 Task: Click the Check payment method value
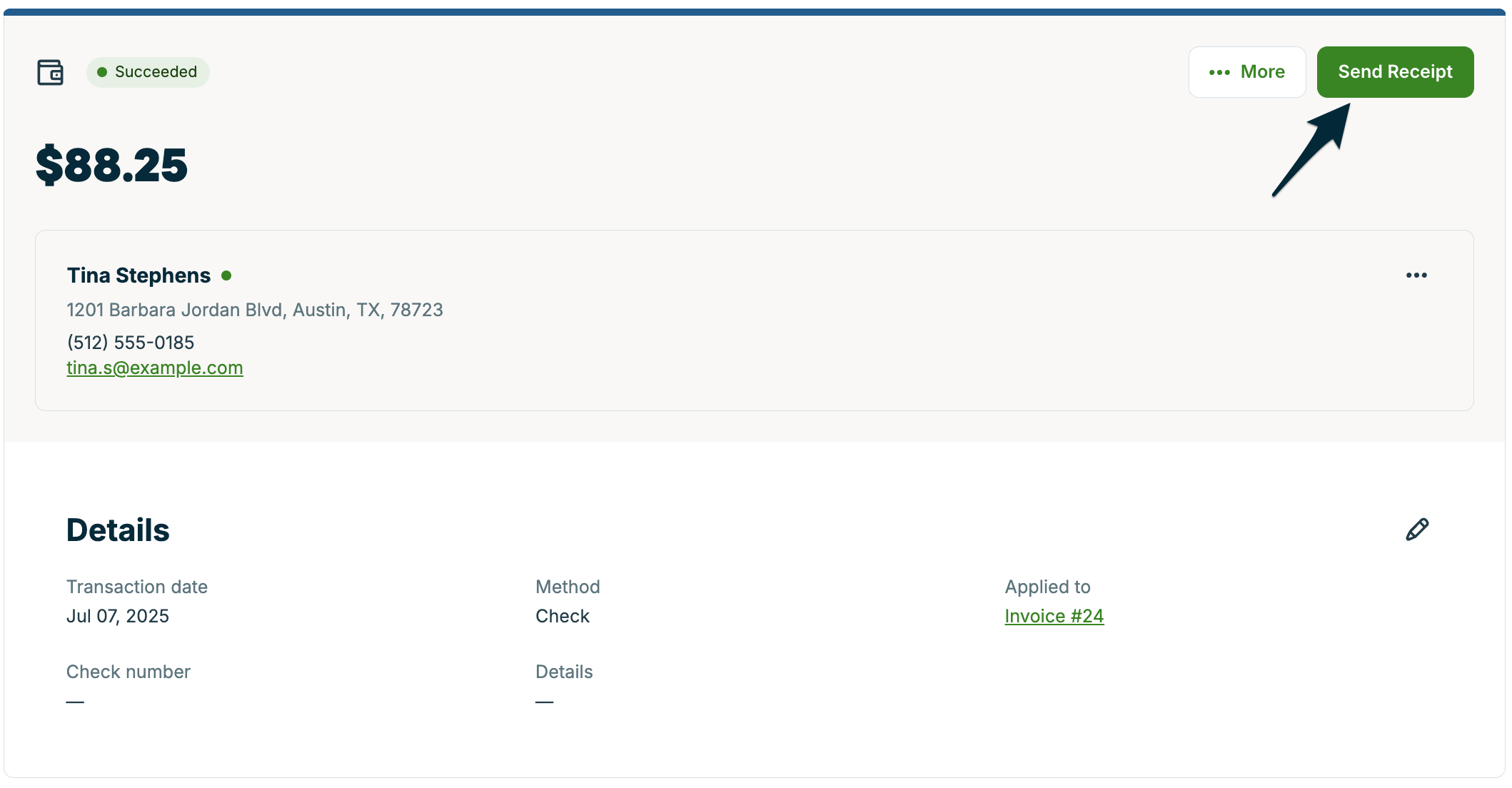point(563,616)
